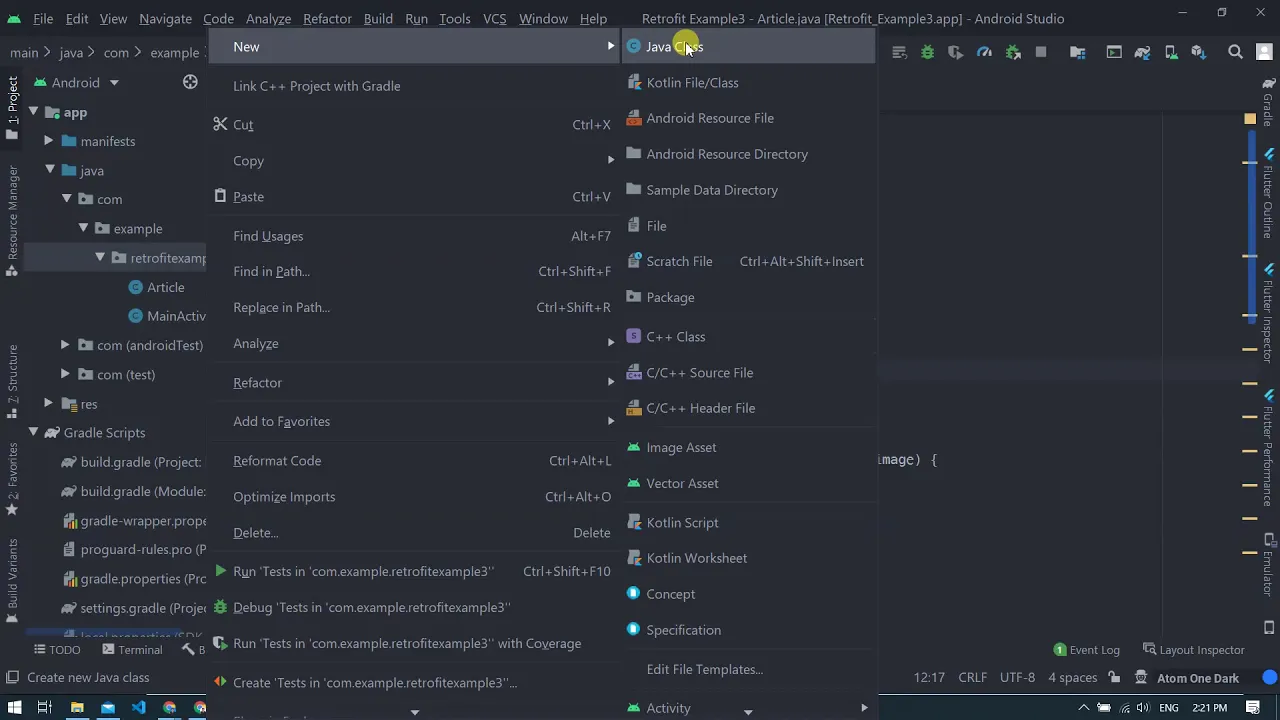Image resolution: width=1280 pixels, height=720 pixels.
Task: Debug tests in com.example.retrofitexample3
Action: 414,608
